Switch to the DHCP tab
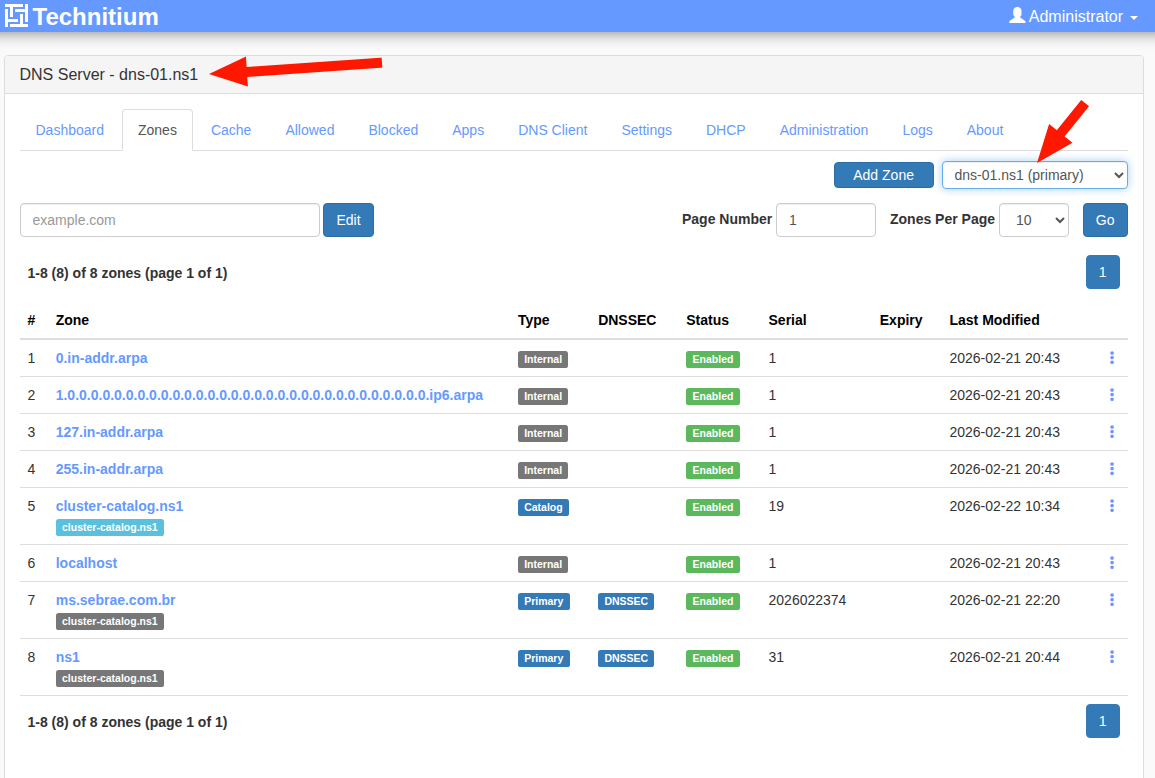The height and width of the screenshot is (778, 1155). [725, 130]
